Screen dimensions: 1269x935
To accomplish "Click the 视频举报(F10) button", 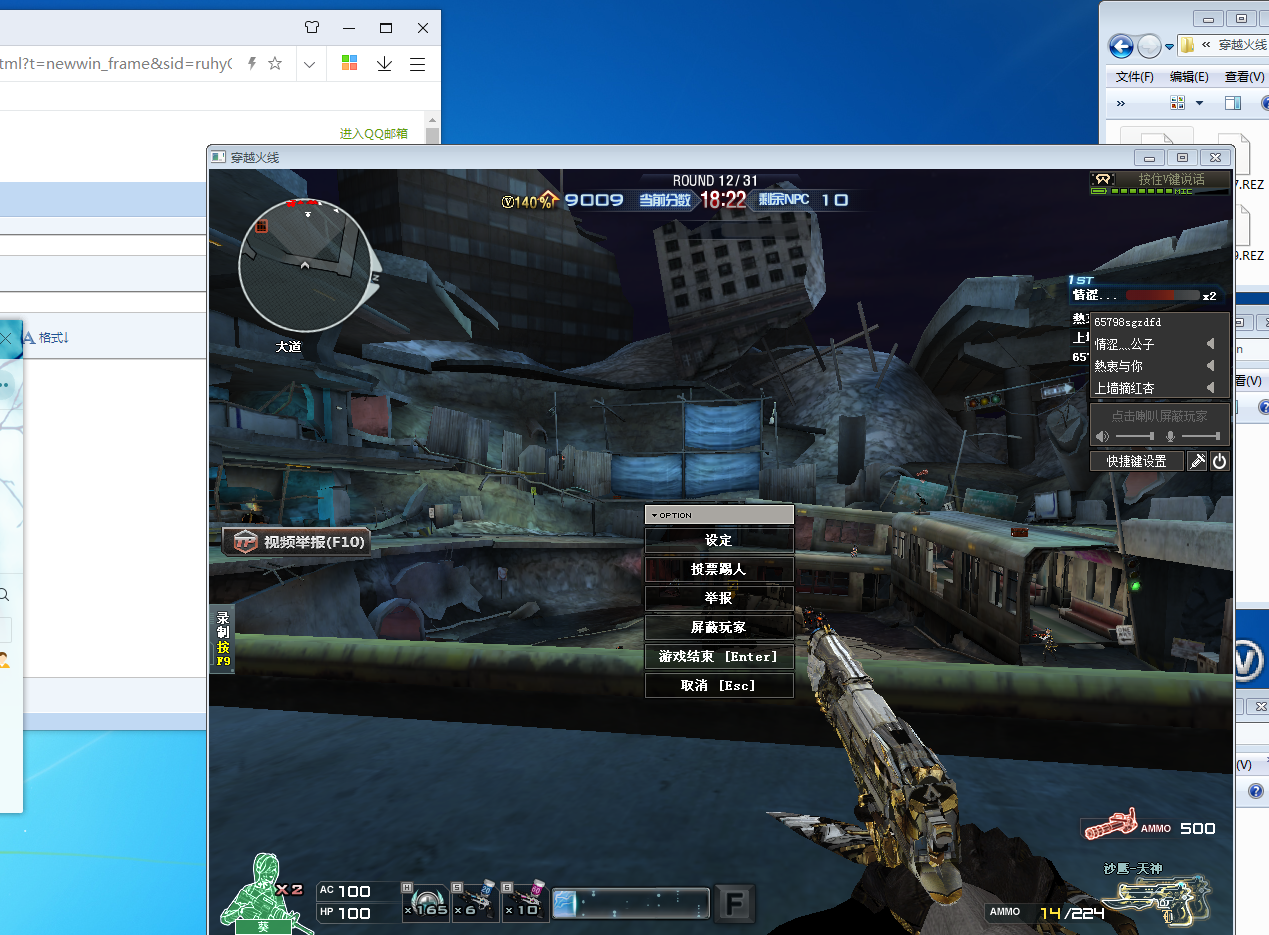I will 297,542.
